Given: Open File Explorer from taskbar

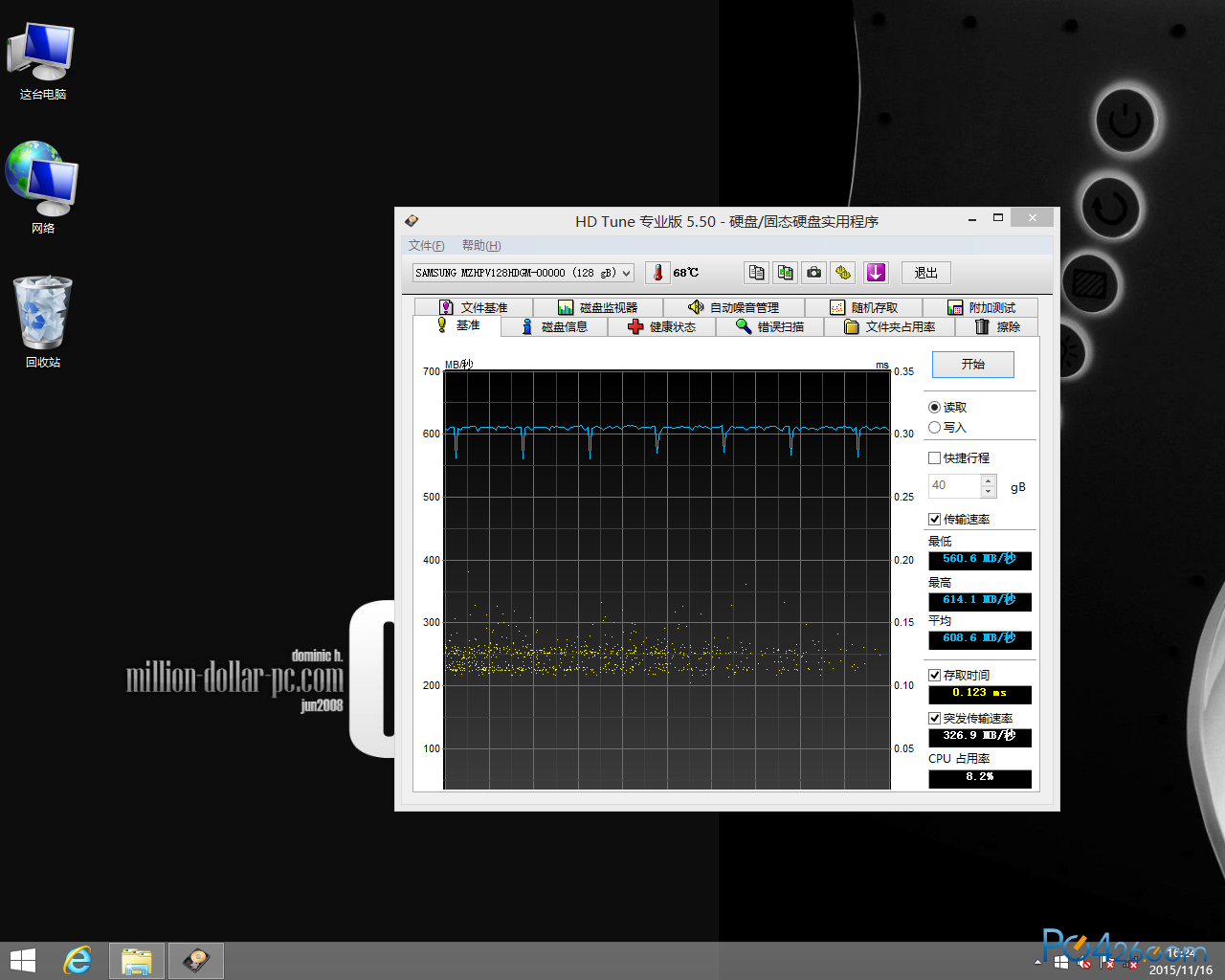Looking at the screenshot, I should point(137,961).
